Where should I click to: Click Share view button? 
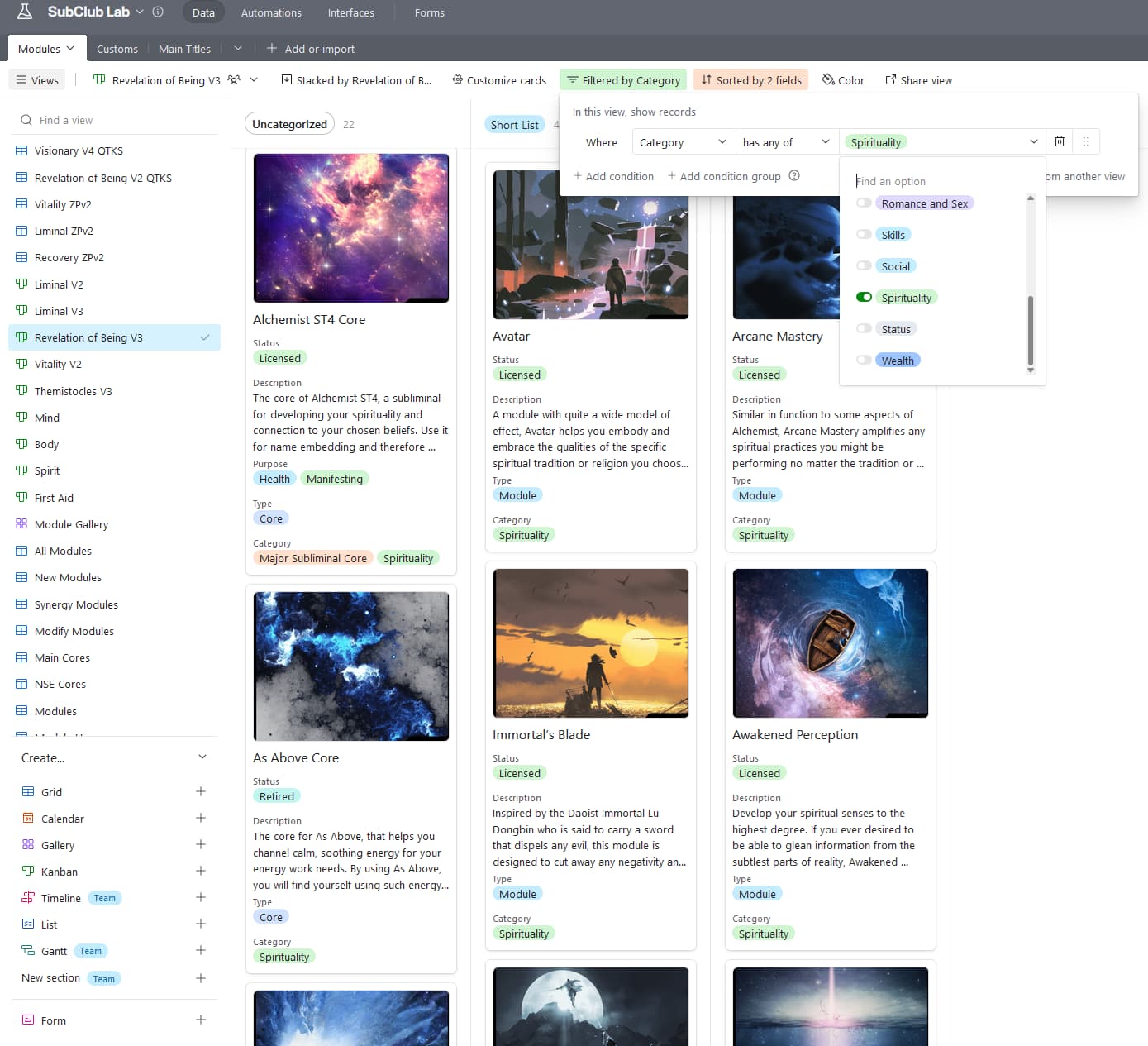[918, 80]
